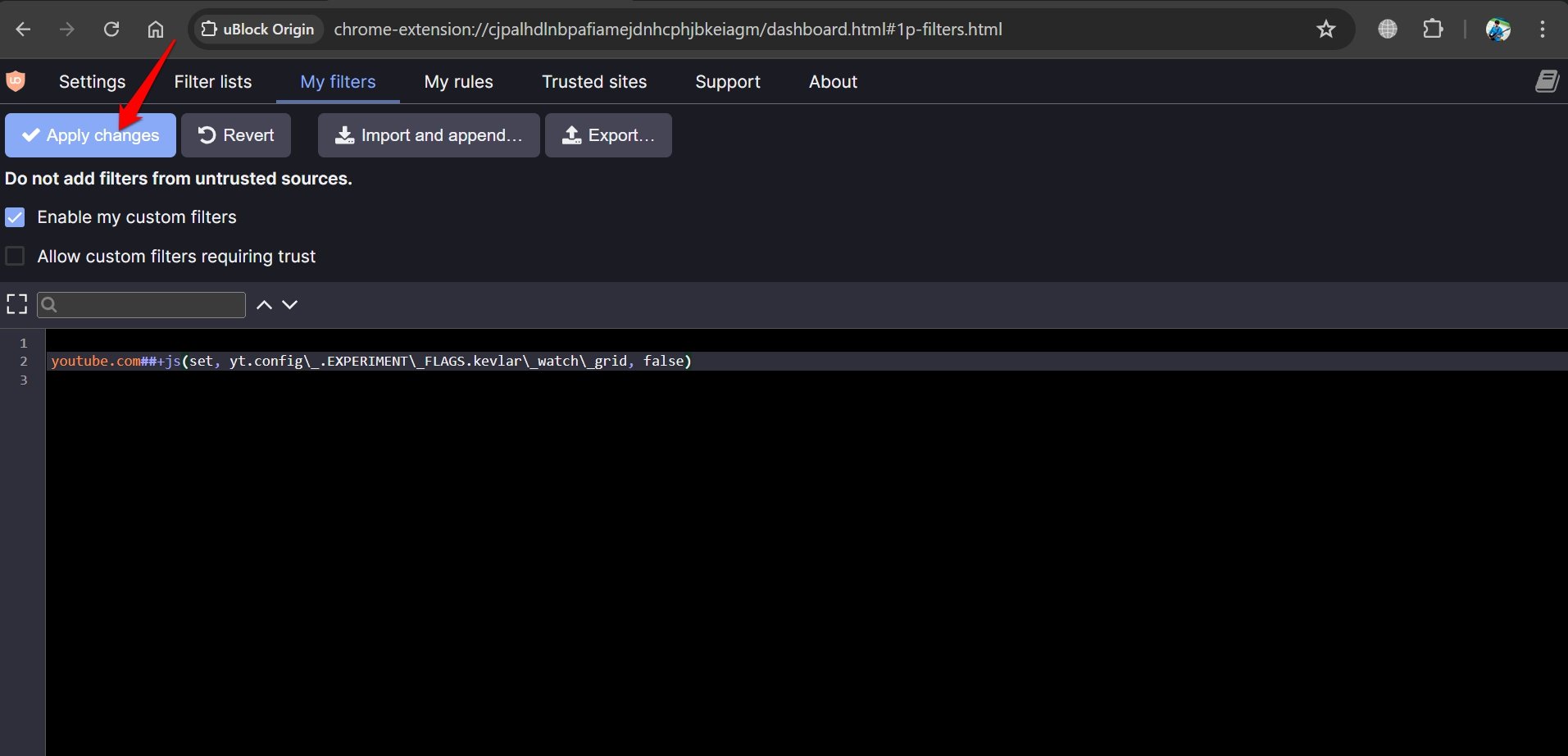Uncheck Enable my custom filters

pos(15,217)
